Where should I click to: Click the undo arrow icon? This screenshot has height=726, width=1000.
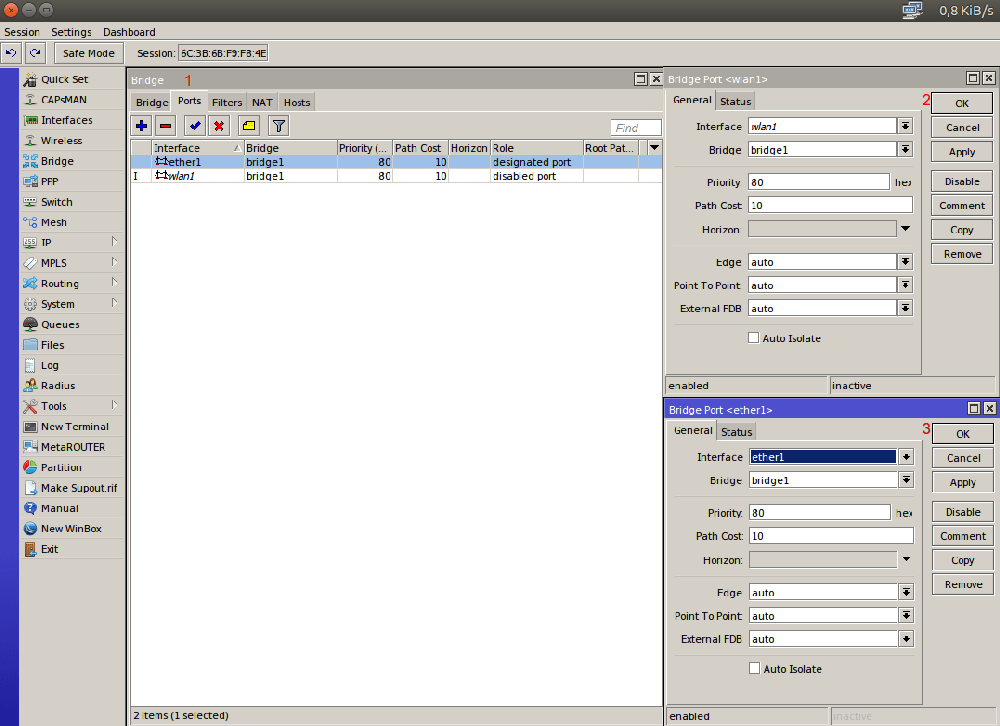[x=11, y=53]
